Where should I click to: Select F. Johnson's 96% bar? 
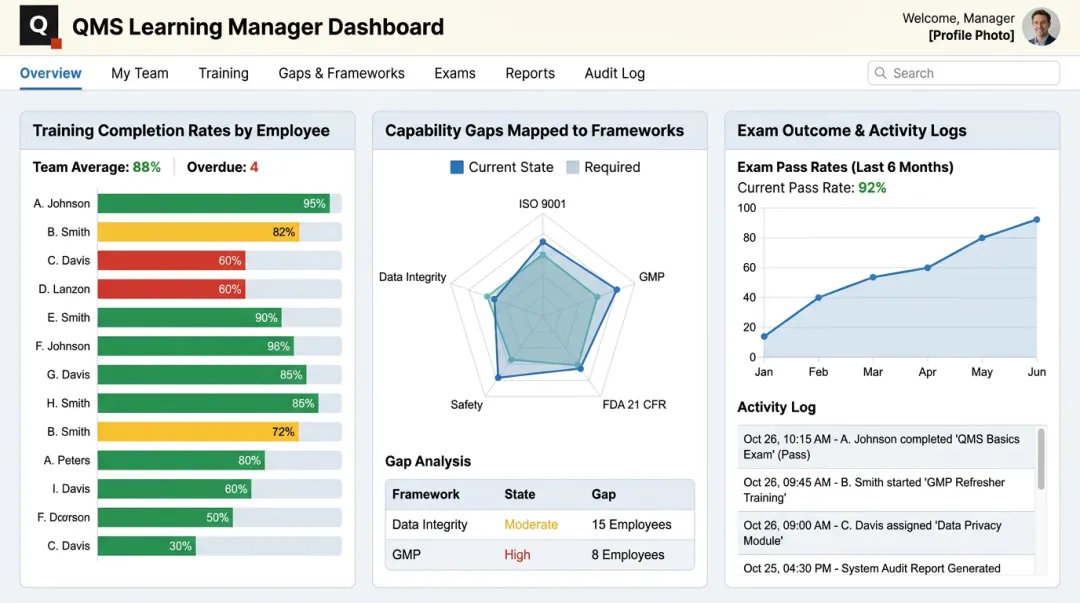196,346
